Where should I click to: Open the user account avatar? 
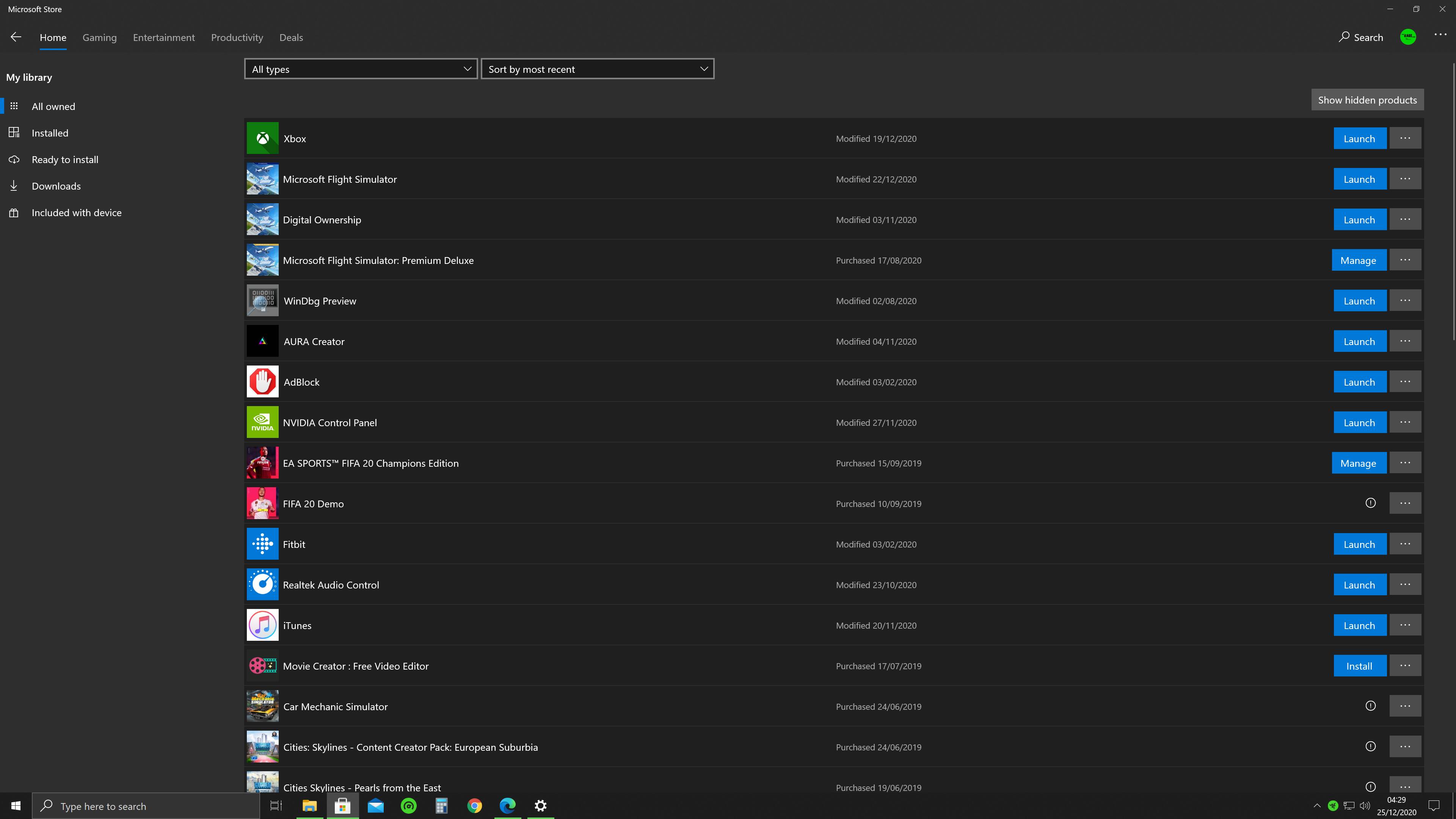pos(1408,37)
